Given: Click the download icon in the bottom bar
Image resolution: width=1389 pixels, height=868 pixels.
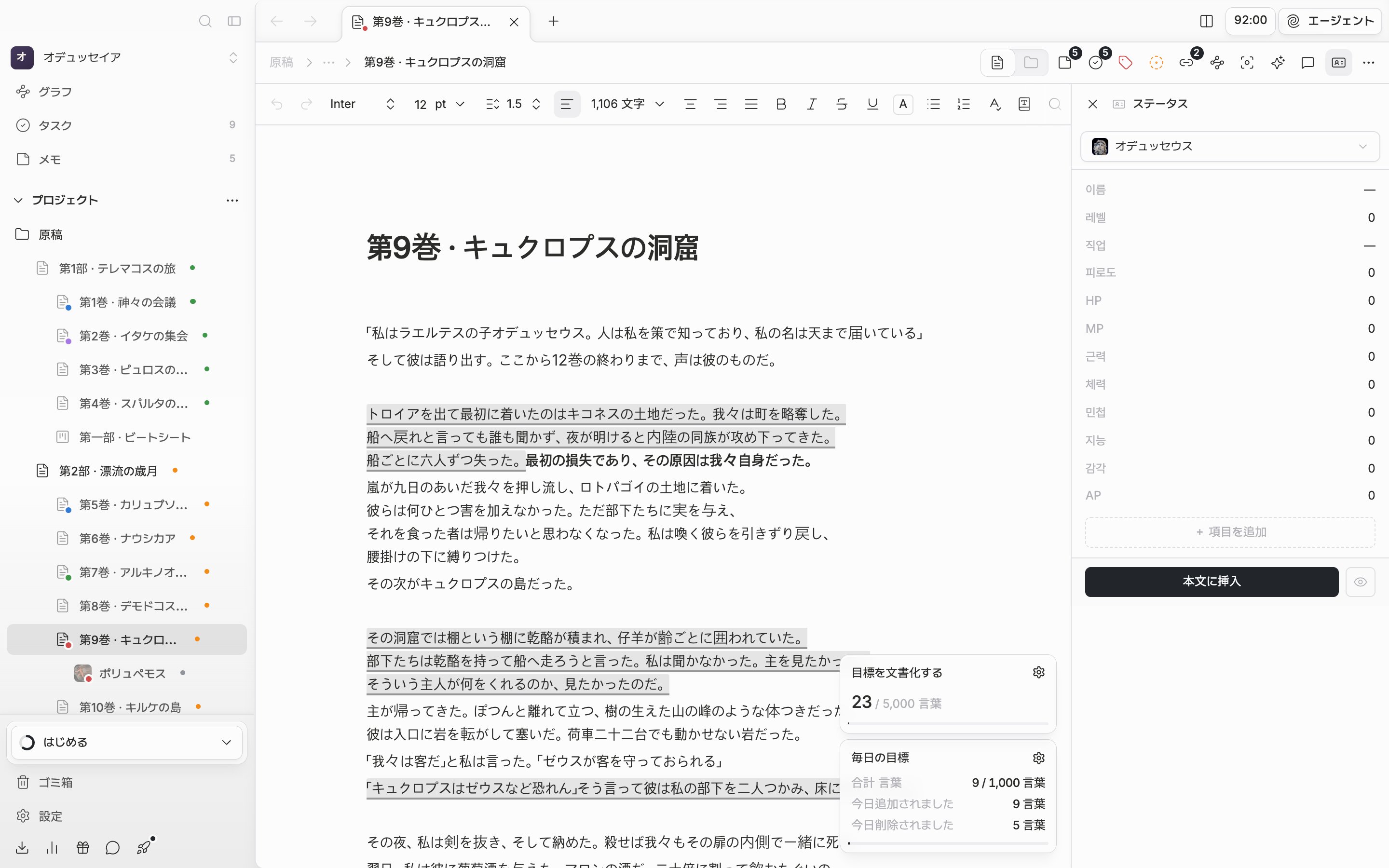Looking at the screenshot, I should (x=22, y=847).
